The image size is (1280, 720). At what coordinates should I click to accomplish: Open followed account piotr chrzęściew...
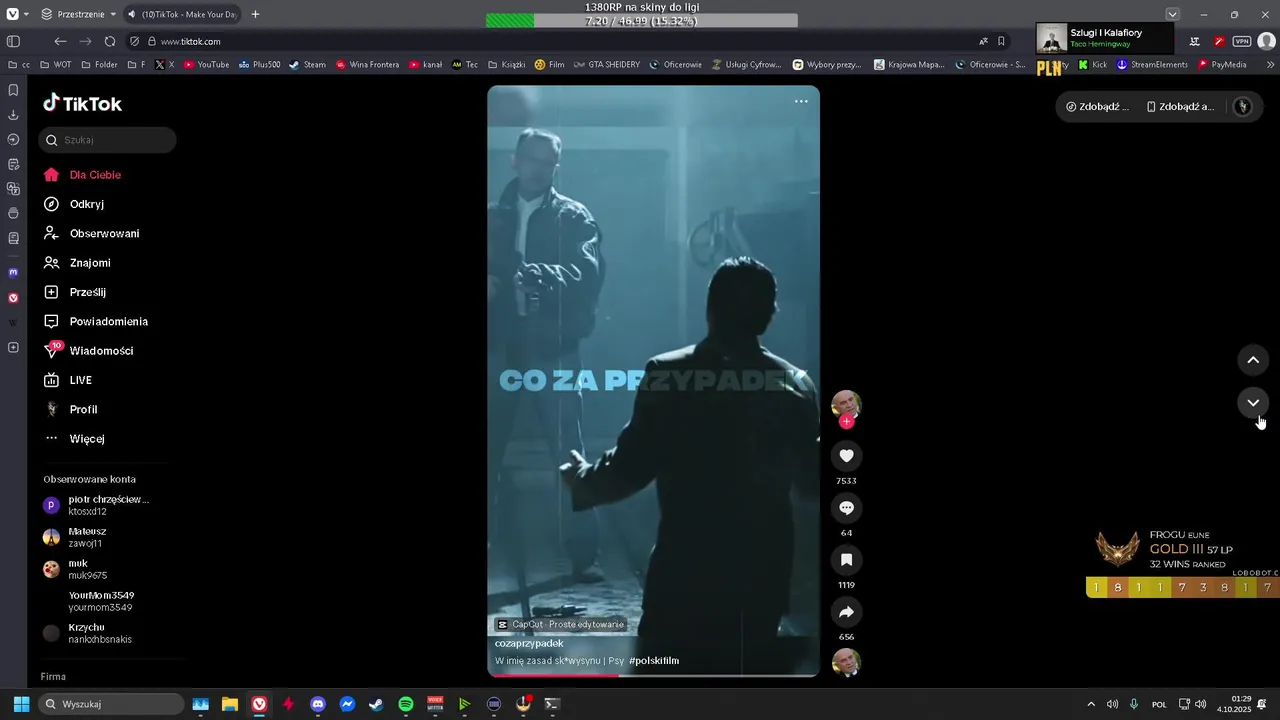coord(107,505)
